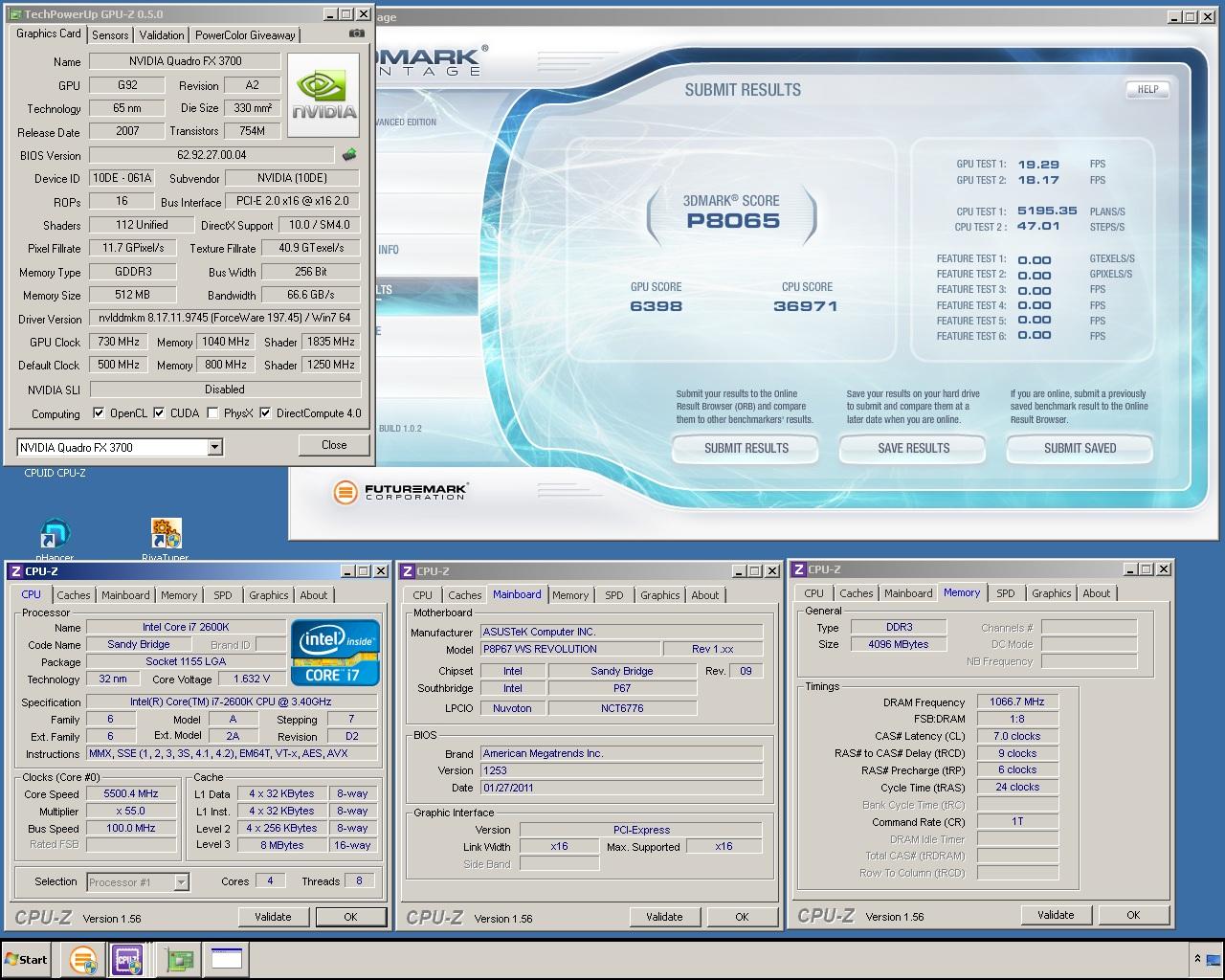Viewport: 1225px width, 980px height.
Task: Click the Driver Version field in GPU-Z
Action: point(225,318)
